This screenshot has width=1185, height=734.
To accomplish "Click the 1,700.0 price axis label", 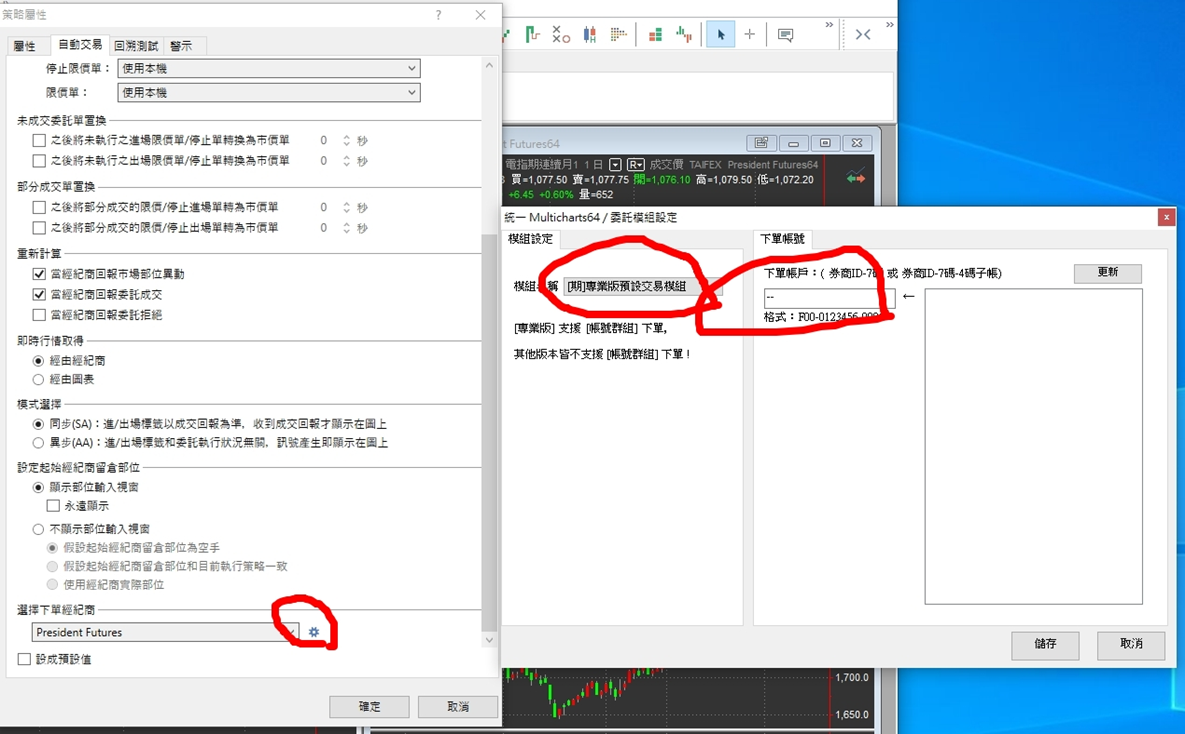I will point(852,677).
